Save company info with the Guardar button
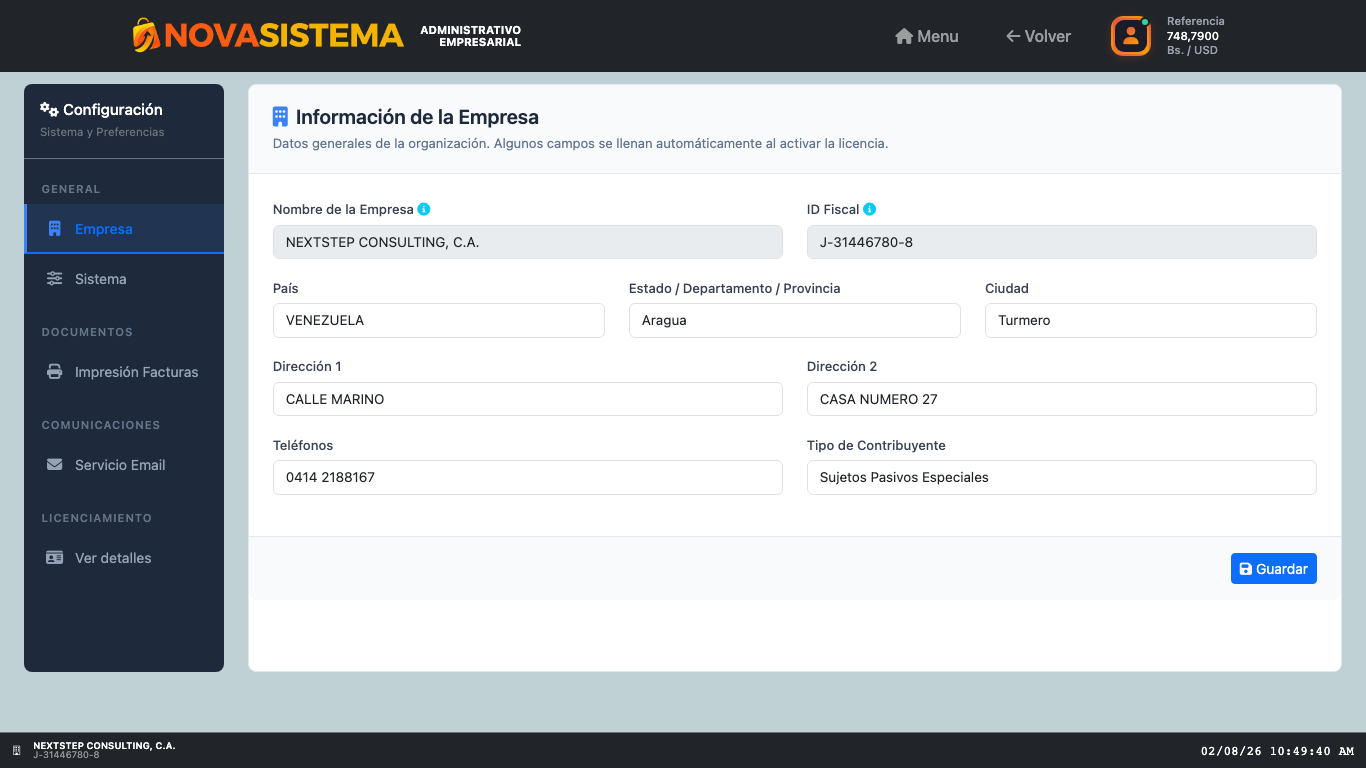1366x768 pixels. (x=1274, y=569)
